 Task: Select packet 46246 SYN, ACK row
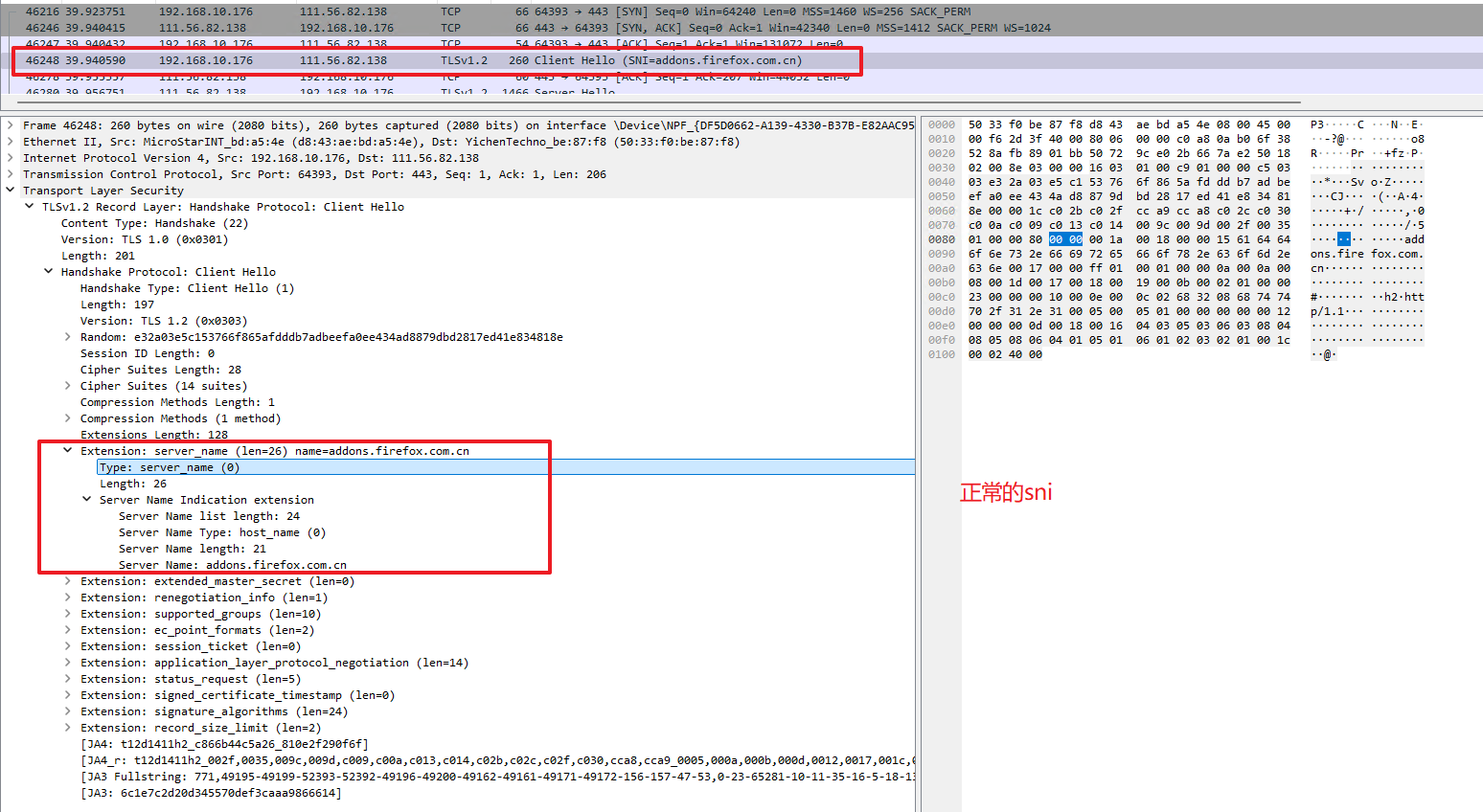tap(741, 28)
